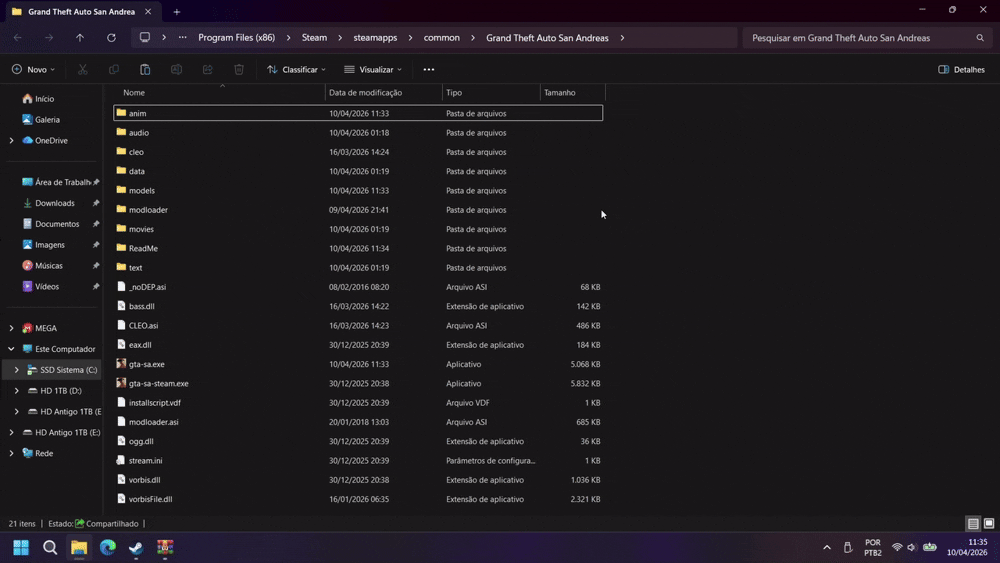This screenshot has height=563, width=1000.
Task: Collapse the Este Computador node
Action: coord(11,349)
